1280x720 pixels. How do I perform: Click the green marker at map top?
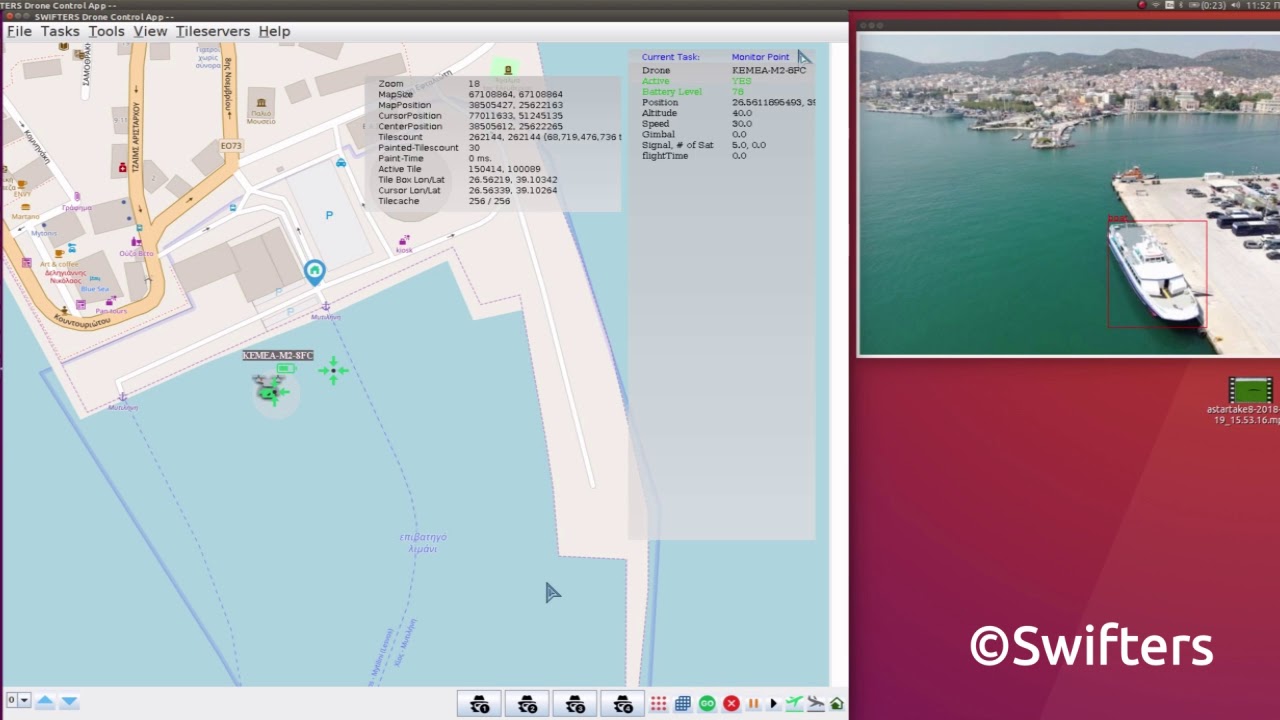pos(507,70)
